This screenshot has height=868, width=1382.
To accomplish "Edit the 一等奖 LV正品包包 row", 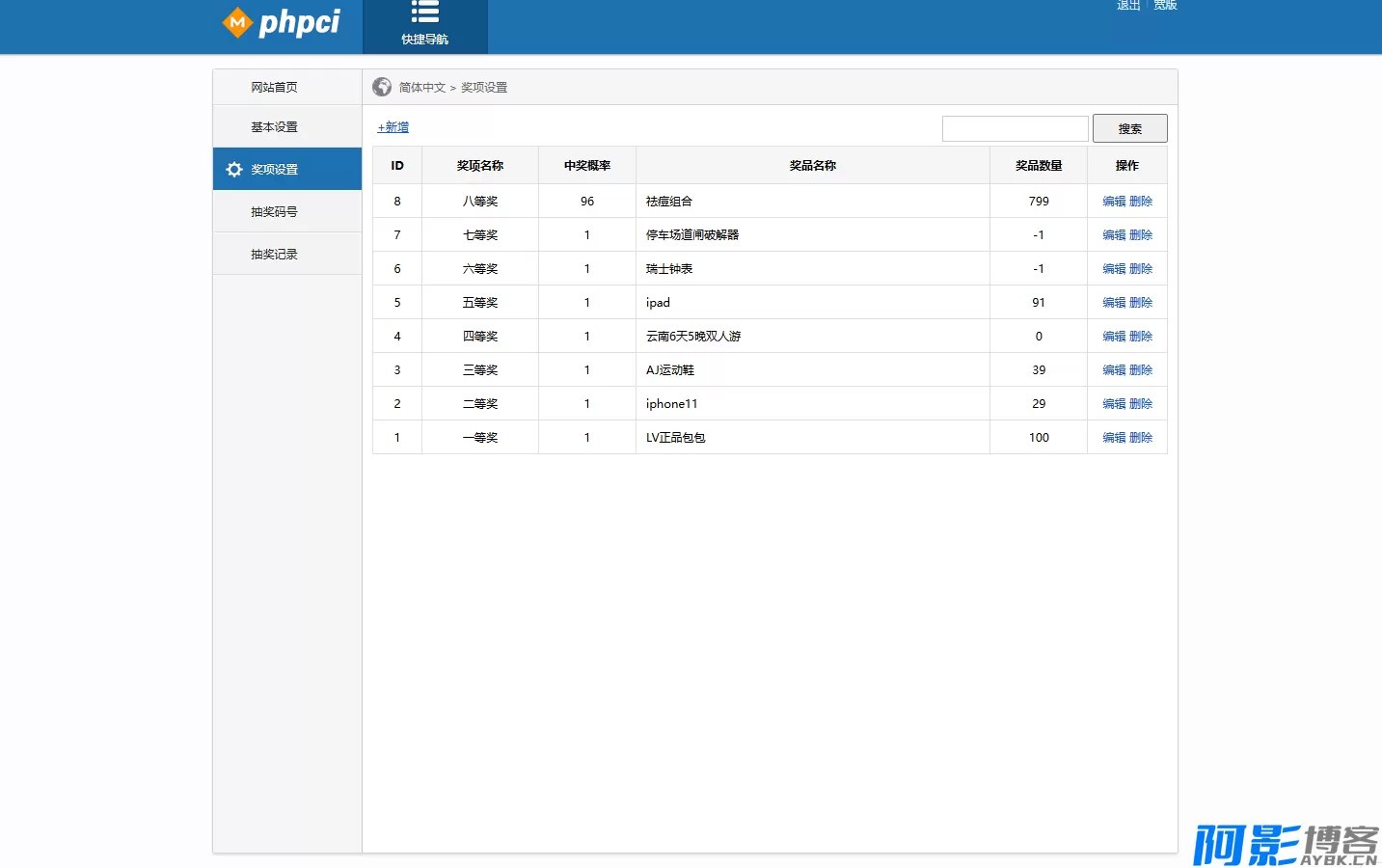I will click(1114, 438).
